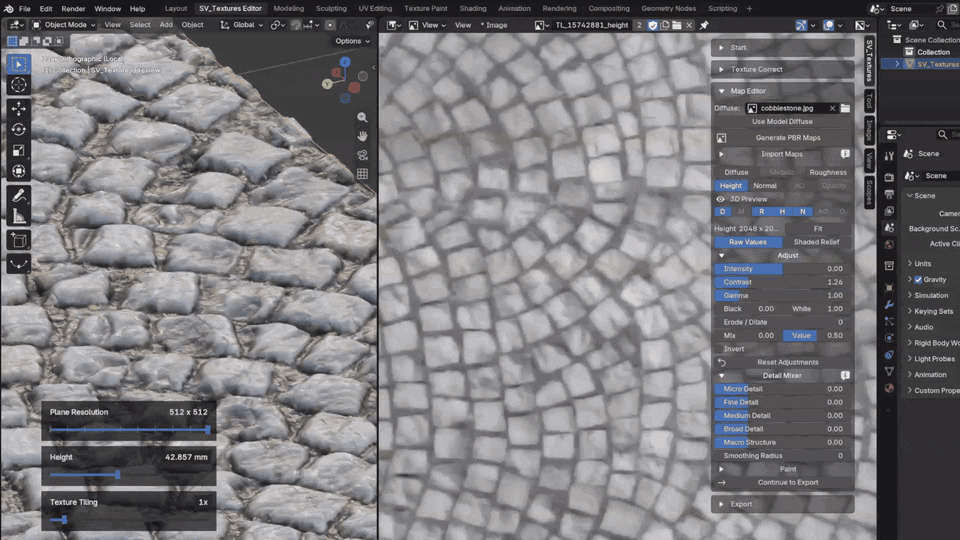The width and height of the screenshot is (960, 540).
Task: Expand the Start panel
Action: 782,48
